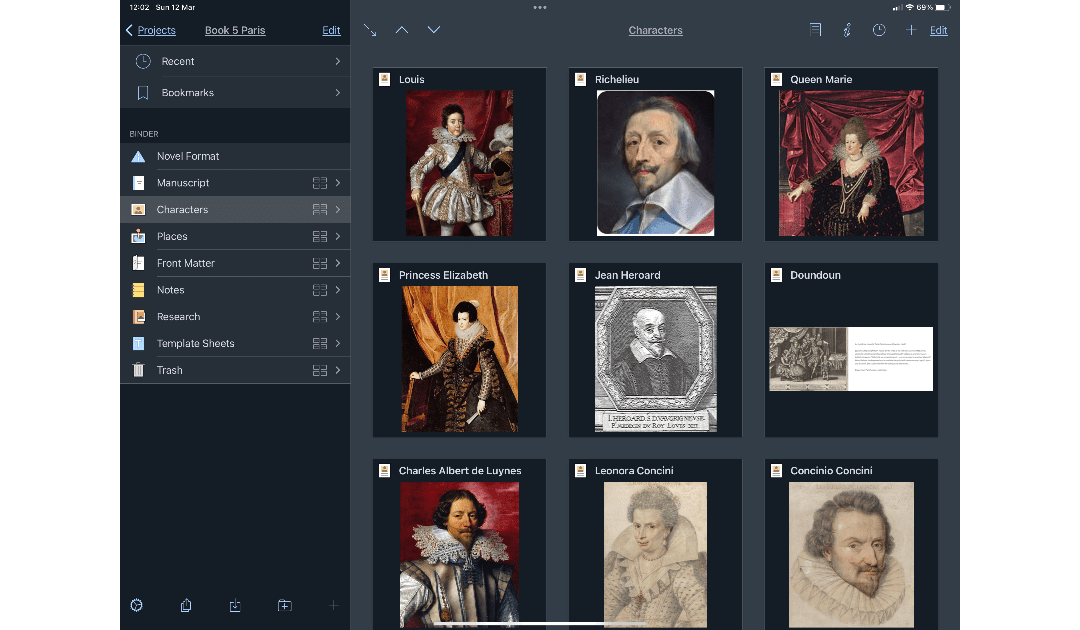
Task: Click the Places folder icon
Action: pos(138,236)
